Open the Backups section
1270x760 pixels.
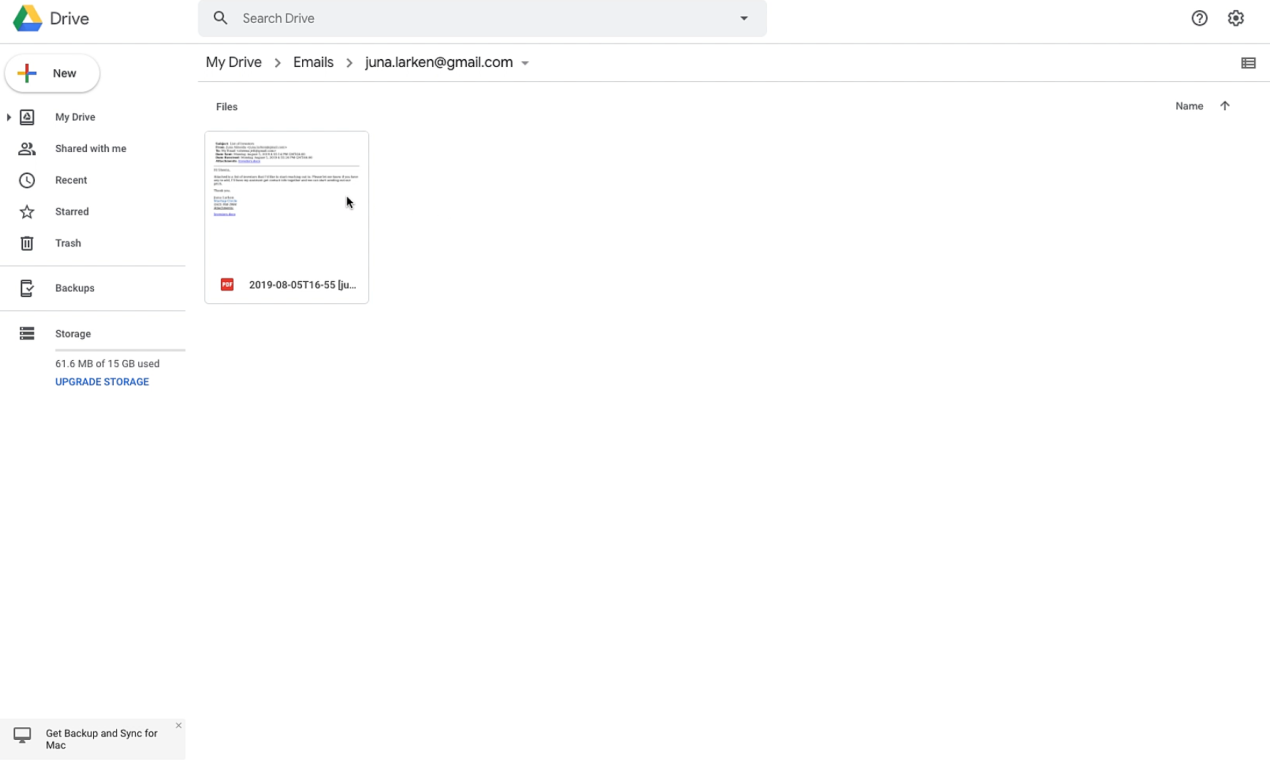click(74, 288)
